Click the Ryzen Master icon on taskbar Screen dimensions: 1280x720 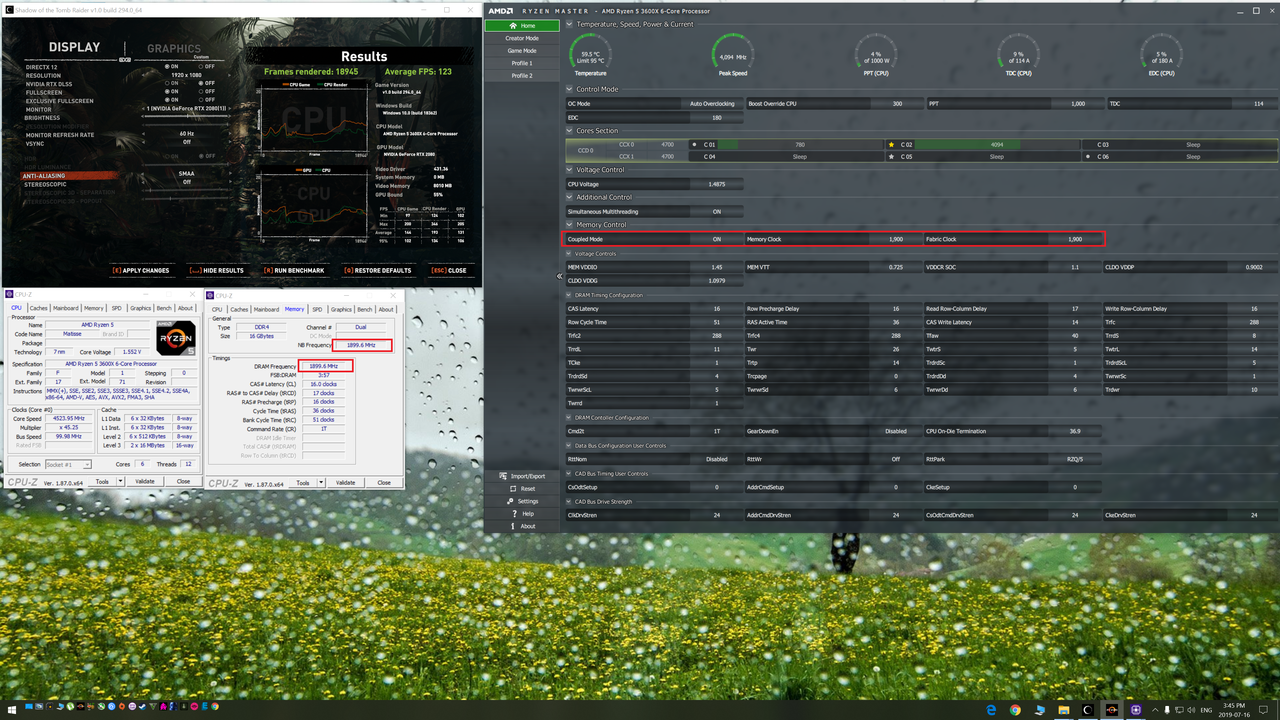tap(1111, 710)
